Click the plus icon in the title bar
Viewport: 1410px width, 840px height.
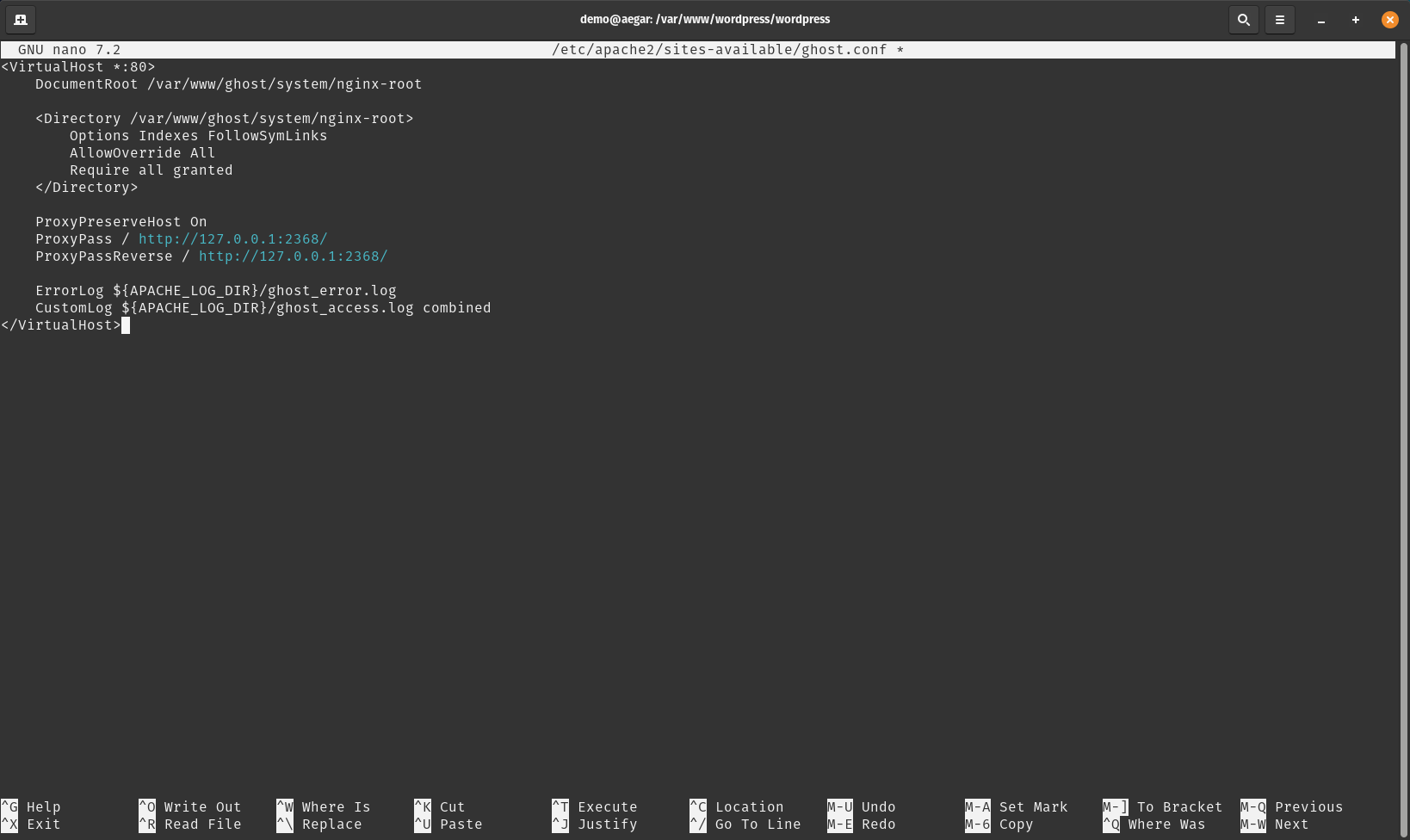1355,19
